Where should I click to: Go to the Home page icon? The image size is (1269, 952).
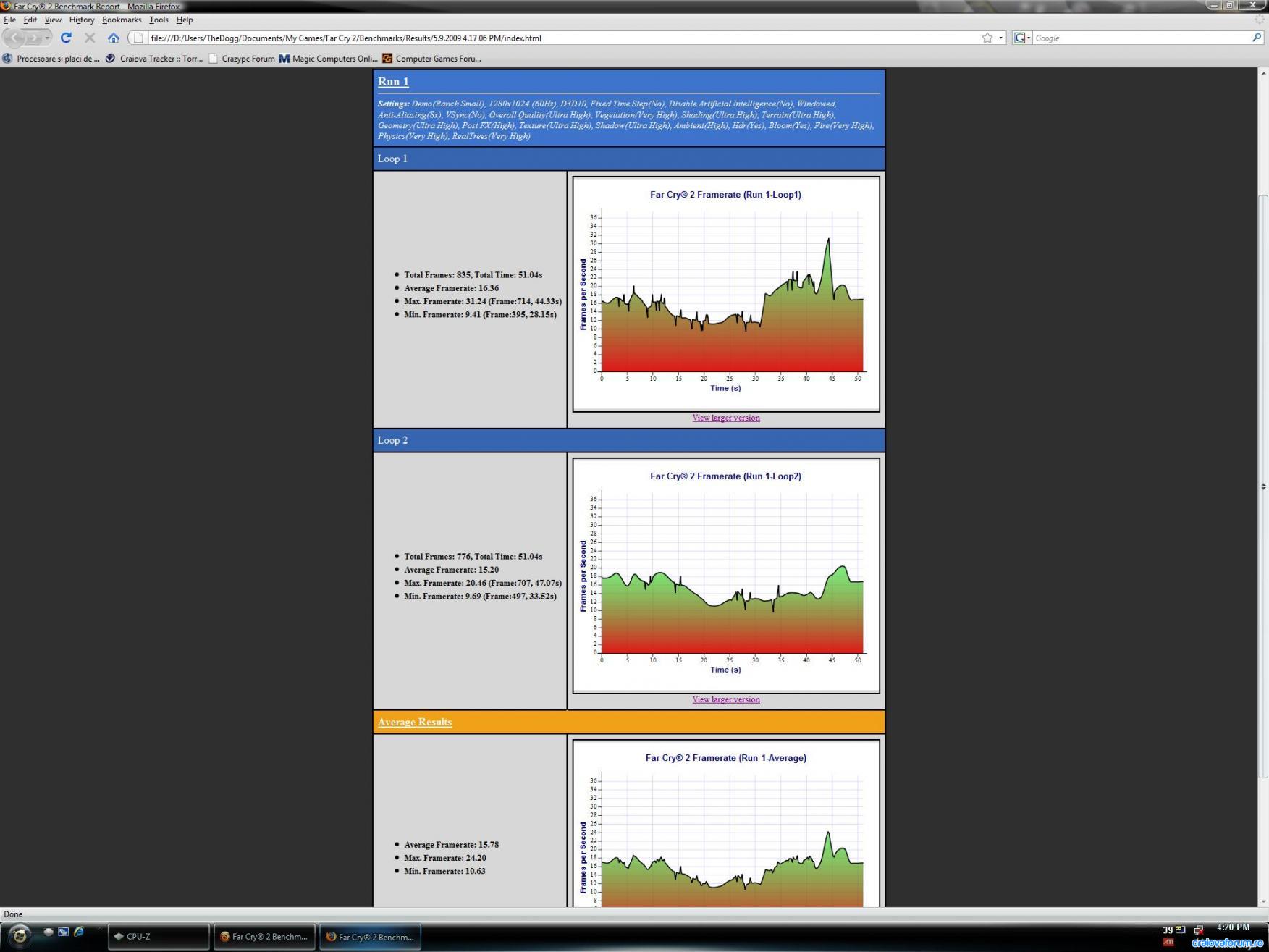coord(114,38)
